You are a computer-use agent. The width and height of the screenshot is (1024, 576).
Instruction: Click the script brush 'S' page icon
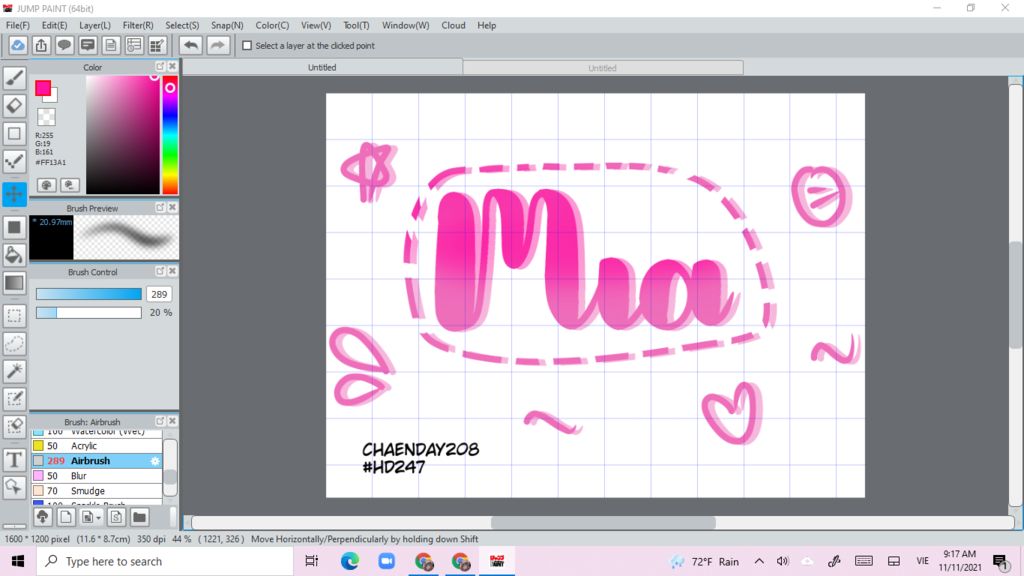coord(116,517)
